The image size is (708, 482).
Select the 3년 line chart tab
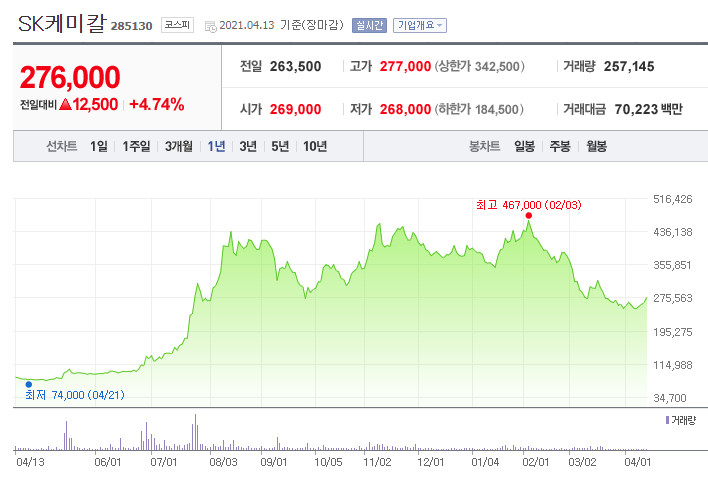247,146
